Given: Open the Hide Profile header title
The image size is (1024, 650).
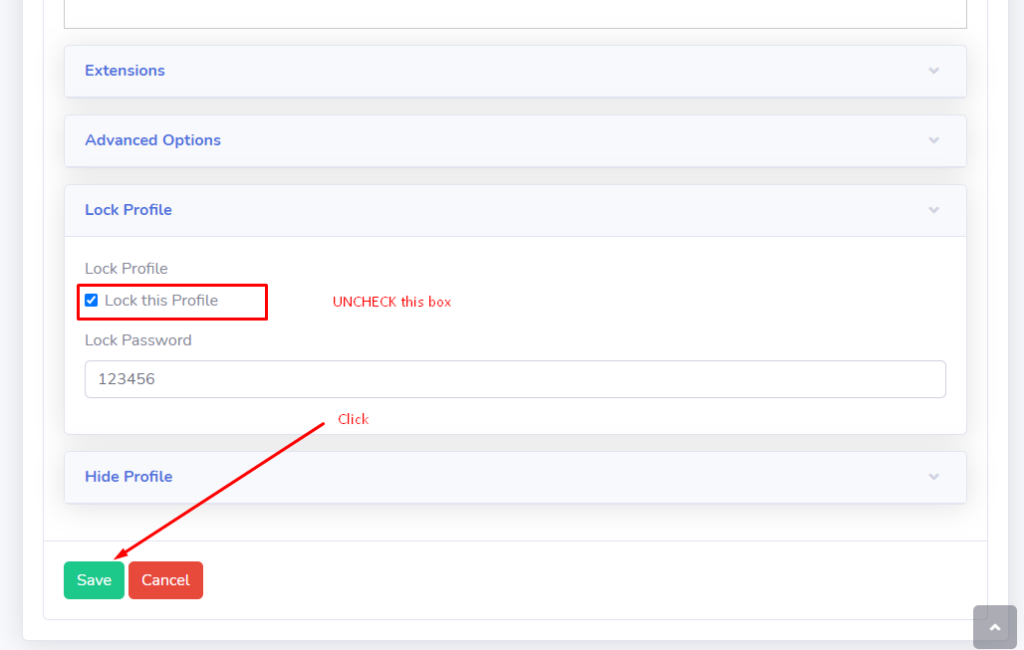Looking at the screenshot, I should (x=129, y=476).
